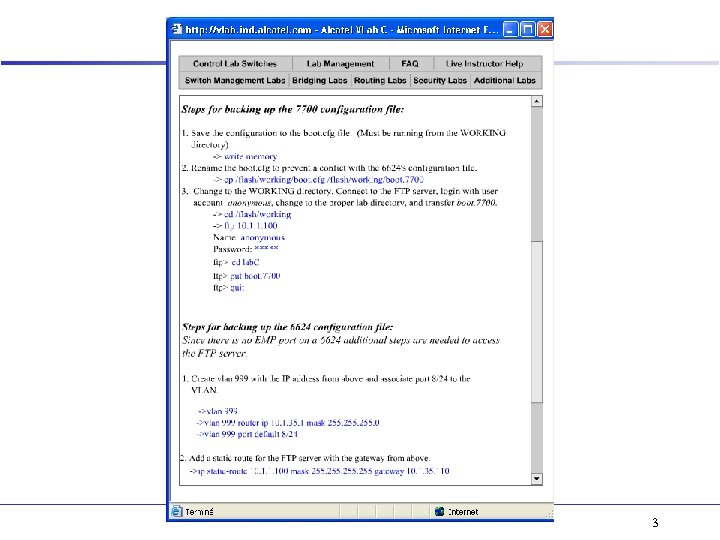Image resolution: width=720 pixels, height=540 pixels.
Task: Open Live Instructor Help
Action: (484, 63)
